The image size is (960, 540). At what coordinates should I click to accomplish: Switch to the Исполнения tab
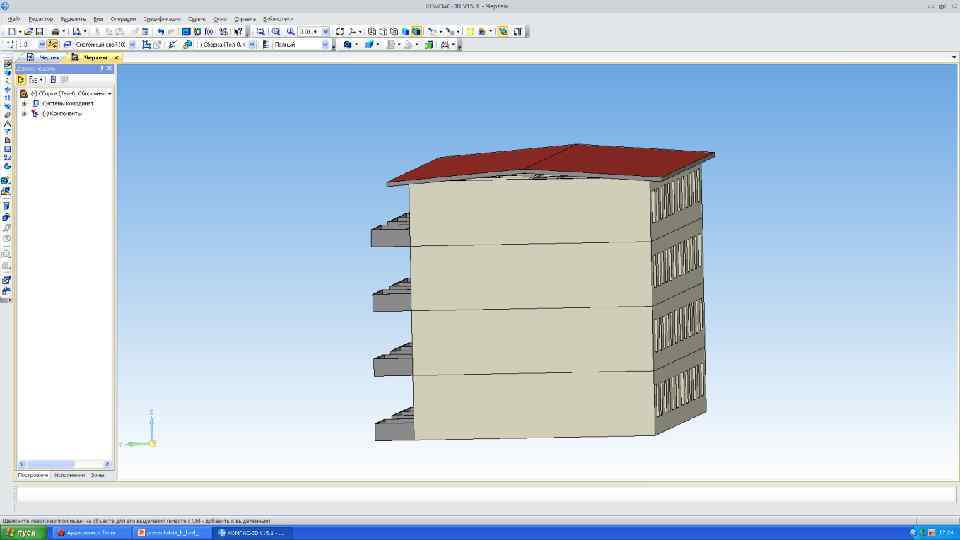point(69,475)
